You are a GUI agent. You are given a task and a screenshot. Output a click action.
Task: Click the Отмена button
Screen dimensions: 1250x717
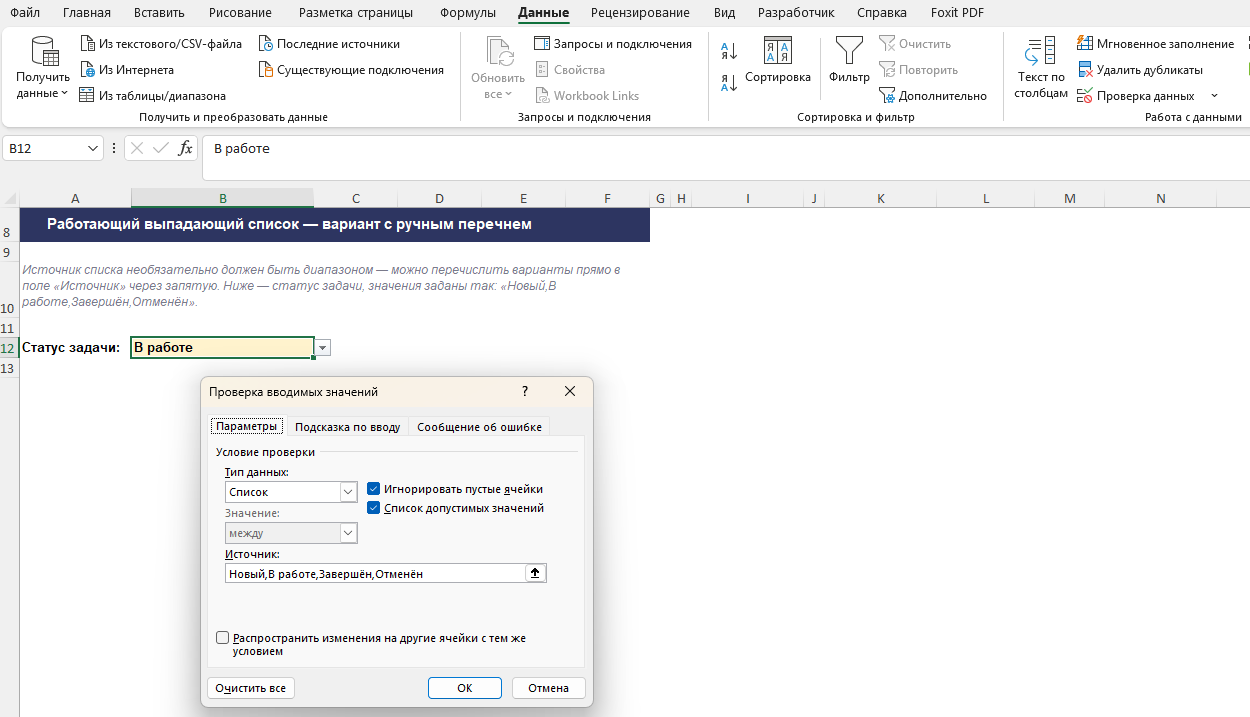549,688
